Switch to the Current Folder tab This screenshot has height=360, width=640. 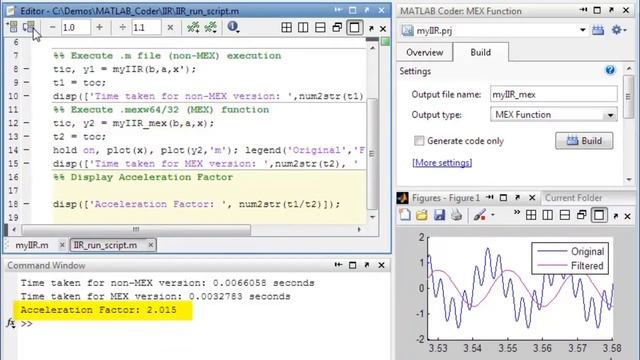pos(573,198)
